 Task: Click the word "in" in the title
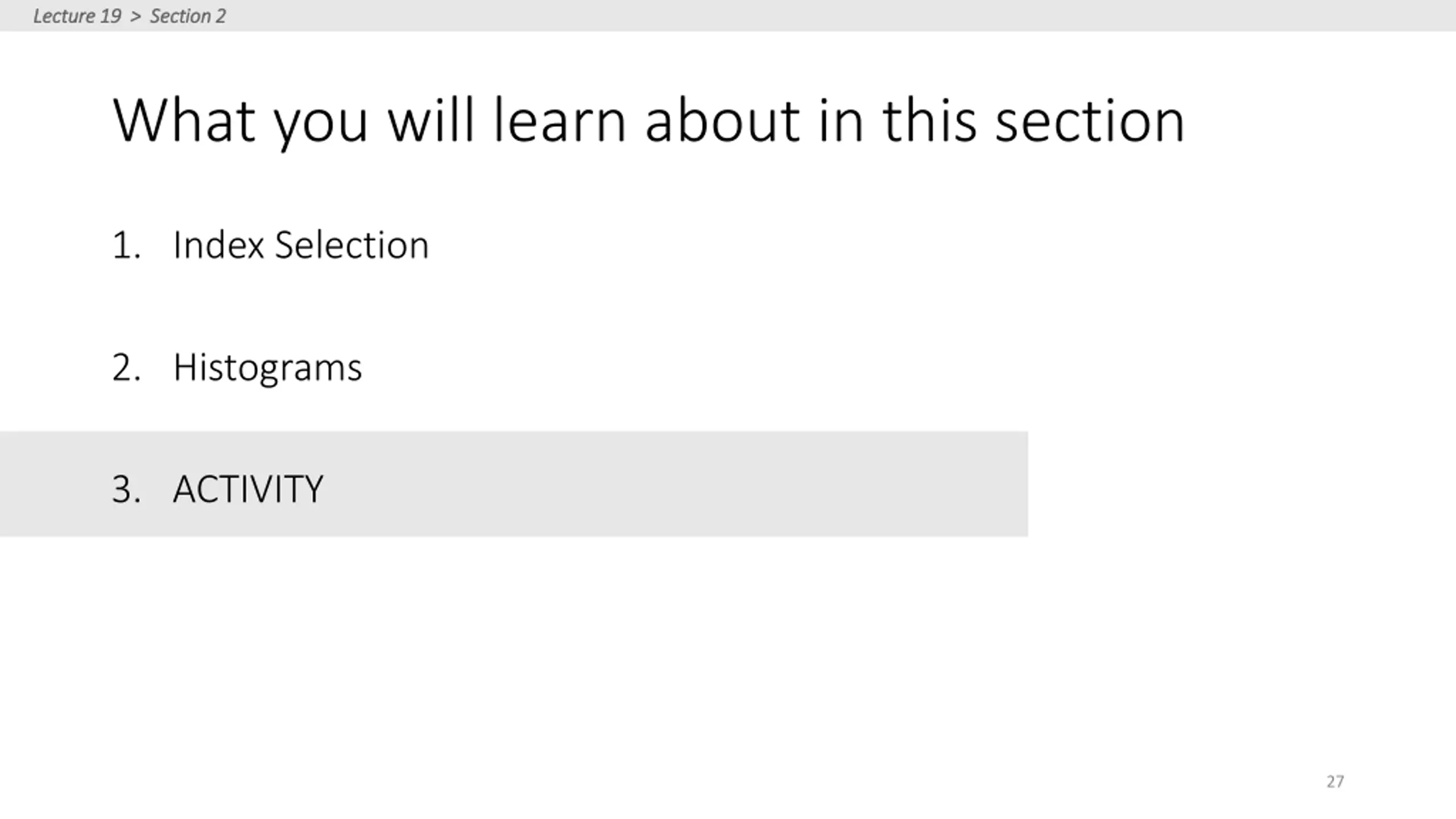(x=841, y=120)
